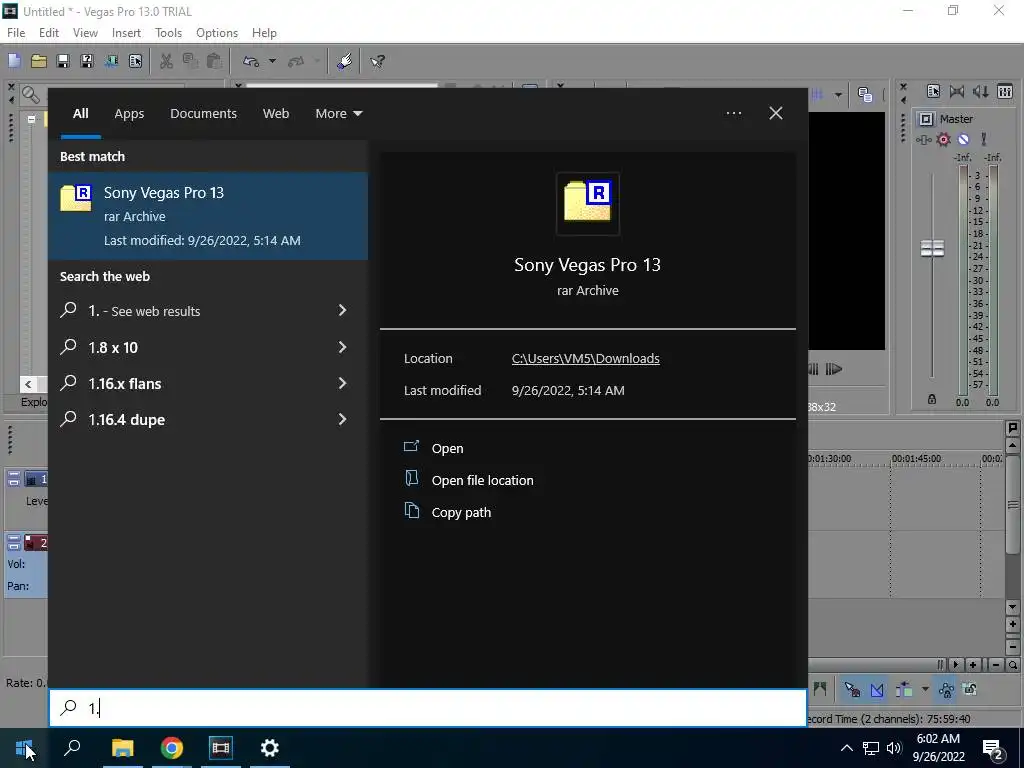This screenshot has height=768, width=1024.
Task: Click Open in the result actions
Action: pos(447,449)
